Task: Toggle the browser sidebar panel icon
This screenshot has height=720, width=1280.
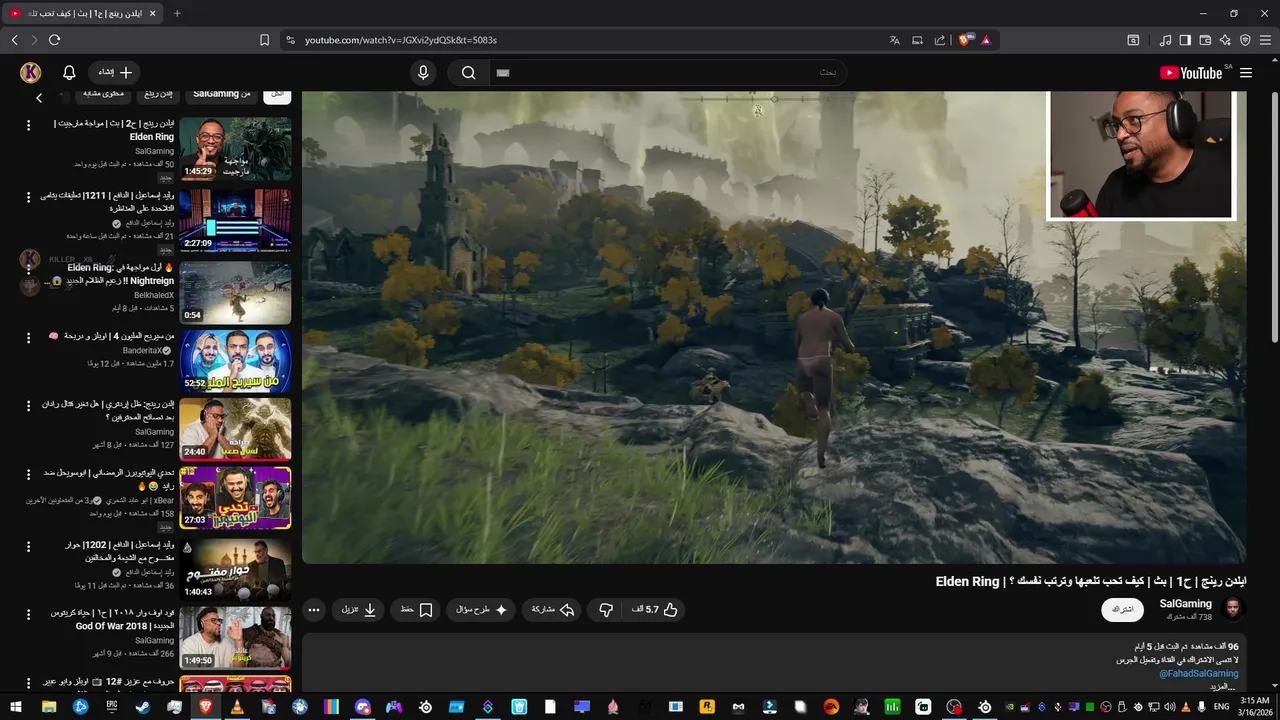Action: click(x=1185, y=40)
